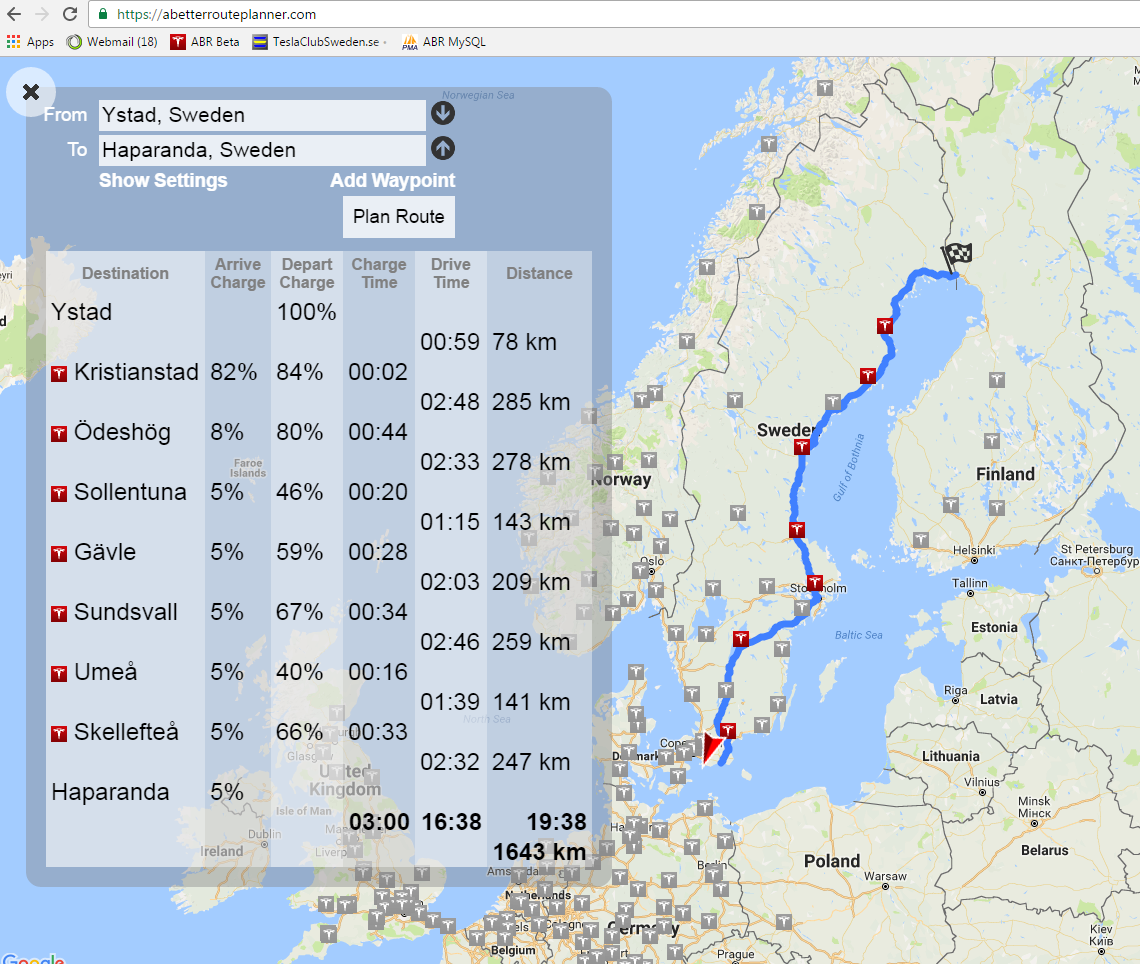Click the checkered finish flag on the map
This screenshot has height=964, width=1140.
coord(957,257)
